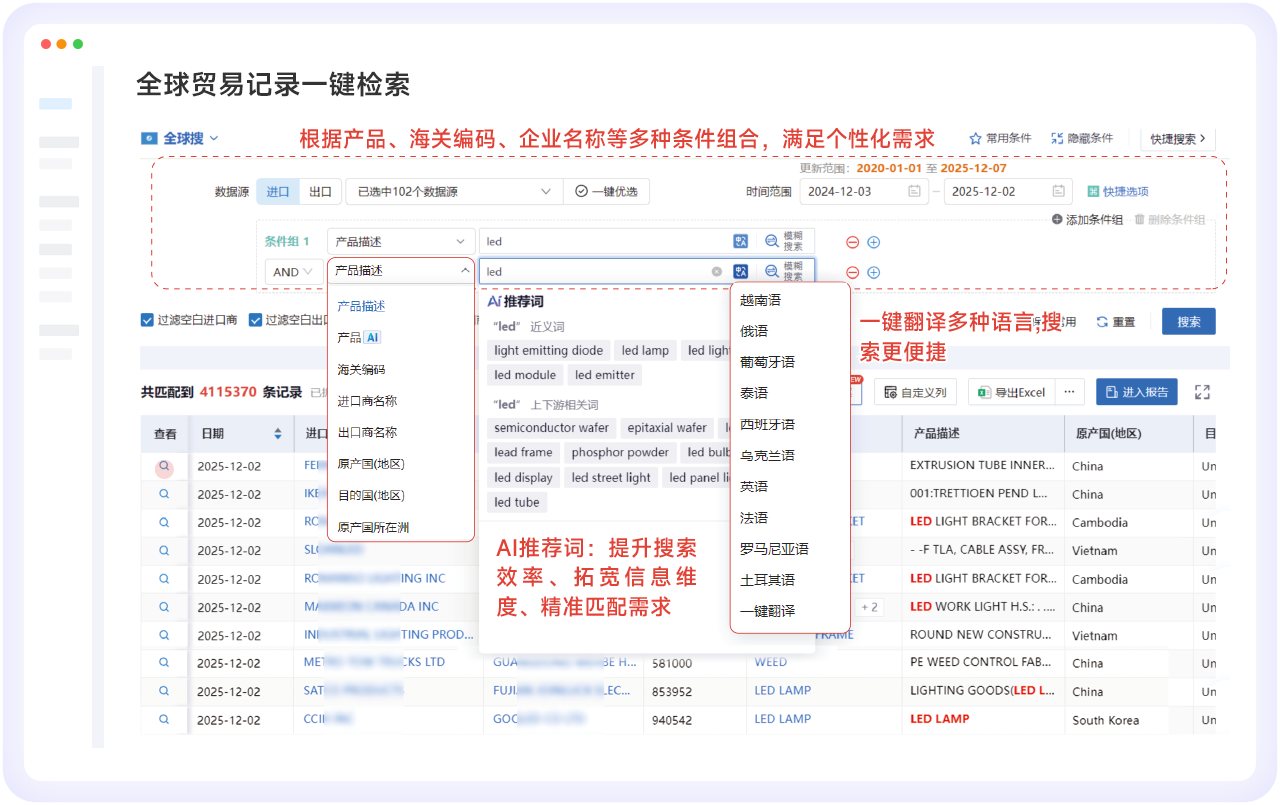This screenshot has width=1280, height=805.
Task: Select 西班牙语 in translation menu
Action: pos(767,424)
